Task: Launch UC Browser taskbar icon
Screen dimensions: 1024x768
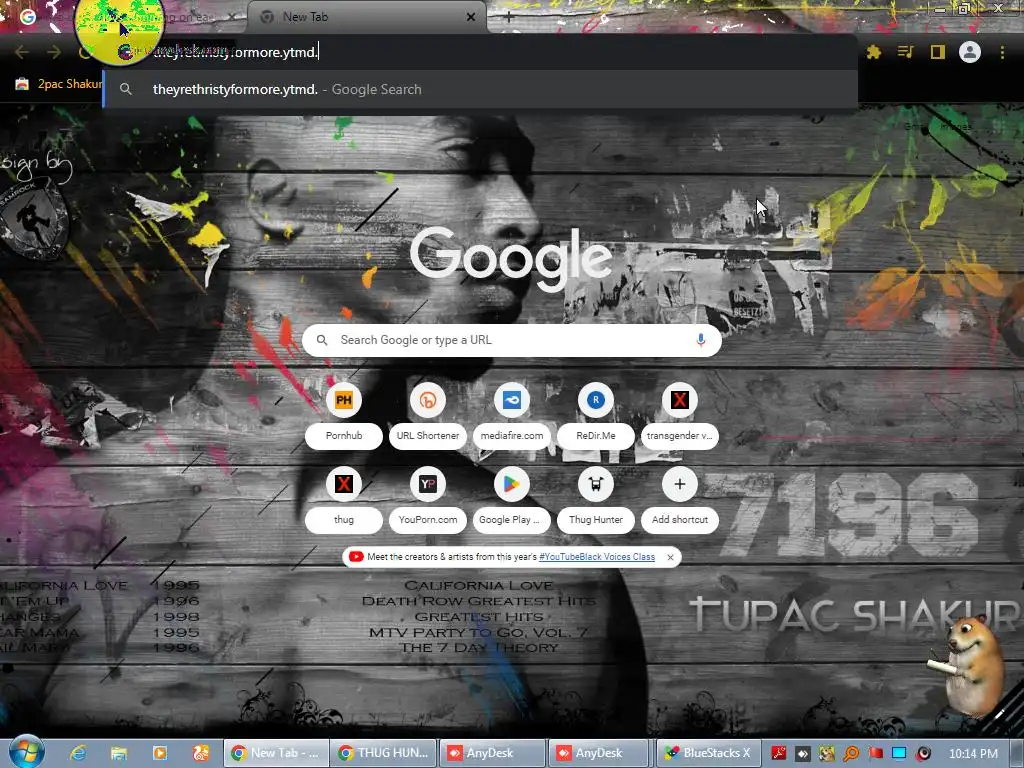Action: coord(200,753)
